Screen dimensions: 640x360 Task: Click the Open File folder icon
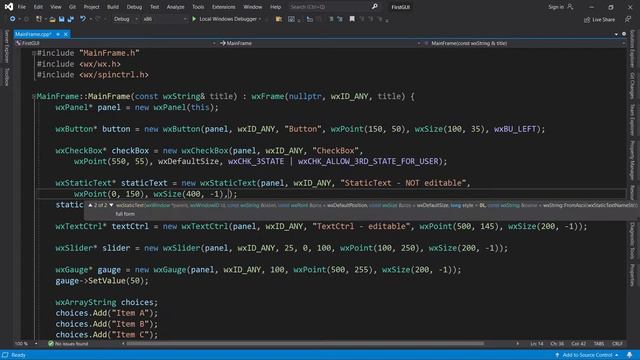click(52, 19)
